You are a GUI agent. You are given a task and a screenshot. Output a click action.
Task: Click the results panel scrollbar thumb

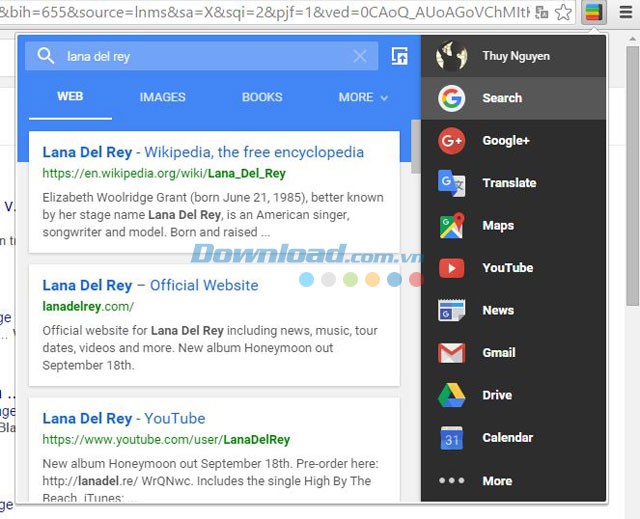[416, 146]
